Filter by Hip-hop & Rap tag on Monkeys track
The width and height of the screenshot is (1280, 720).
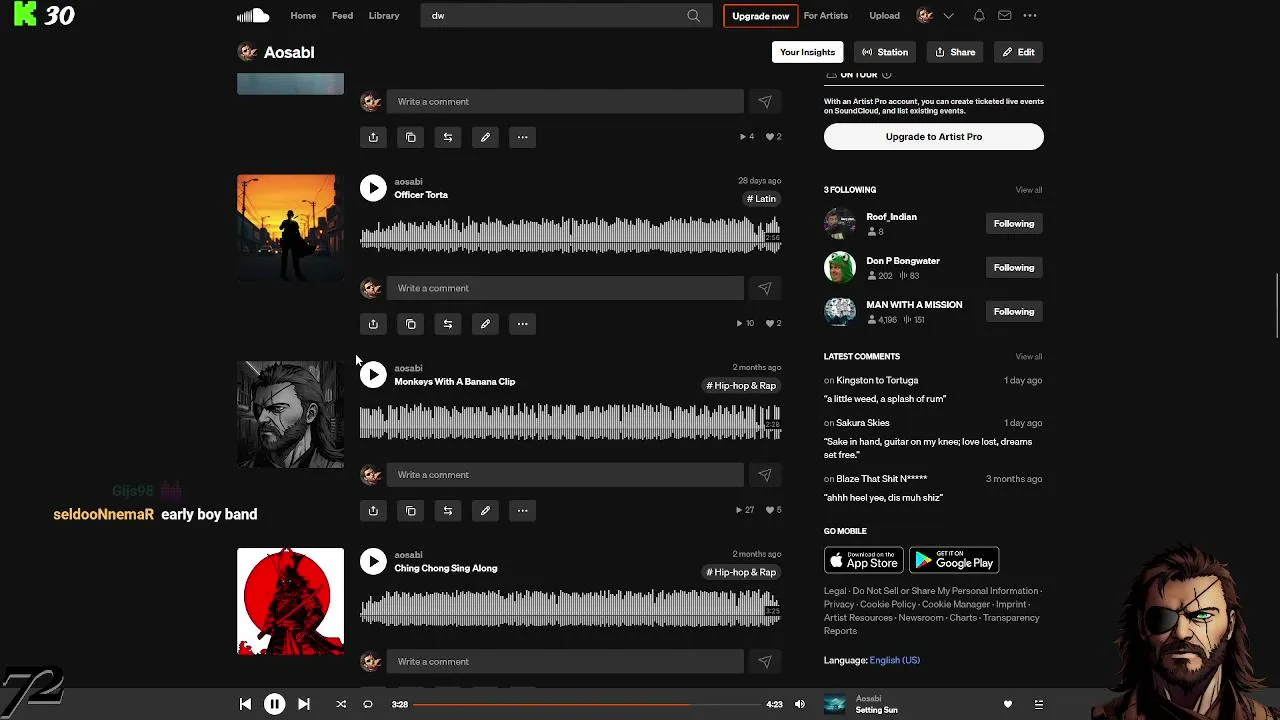(741, 386)
